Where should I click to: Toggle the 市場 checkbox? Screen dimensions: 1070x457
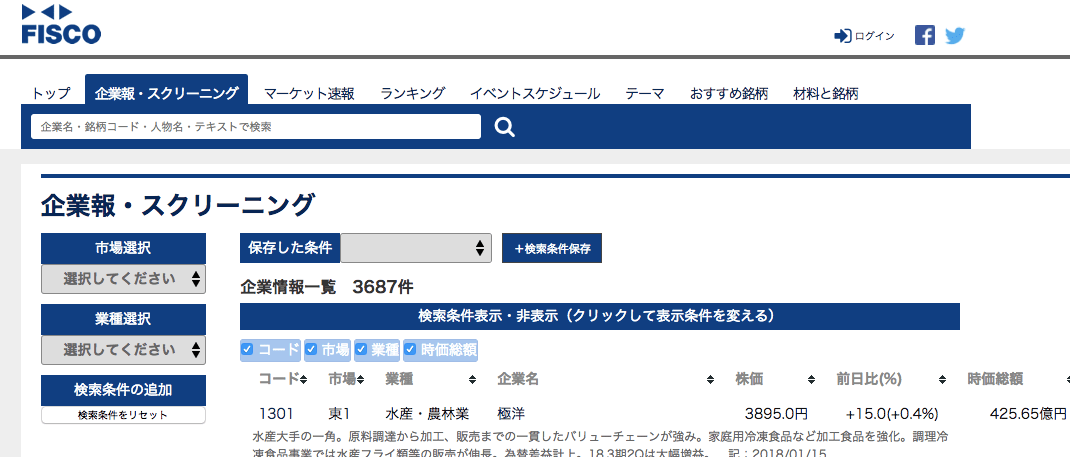(311, 350)
